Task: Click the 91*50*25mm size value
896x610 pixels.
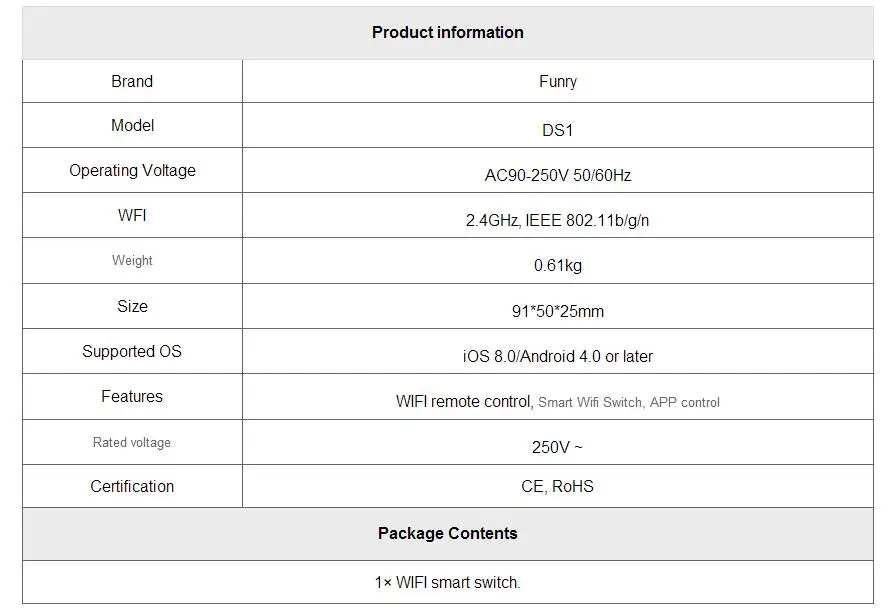Action: click(x=557, y=311)
